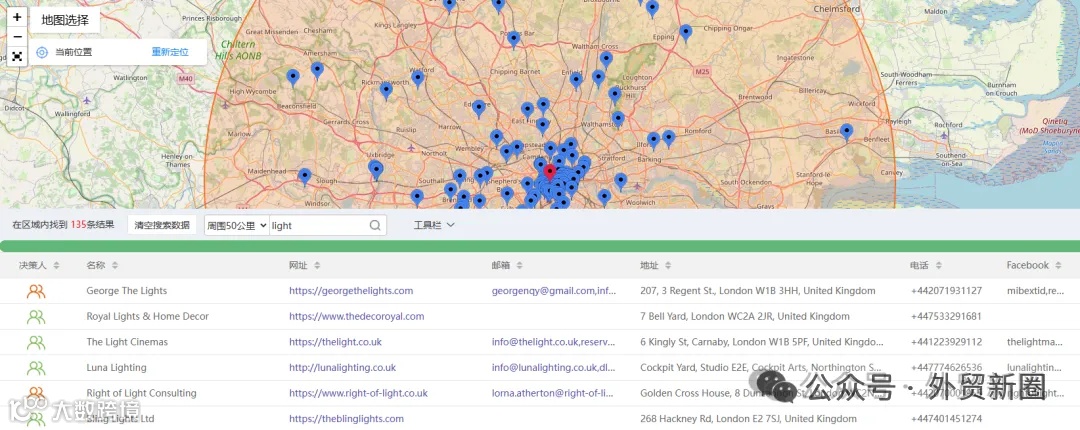Open decision makers for Royal Lights & Home Decor

(36, 317)
